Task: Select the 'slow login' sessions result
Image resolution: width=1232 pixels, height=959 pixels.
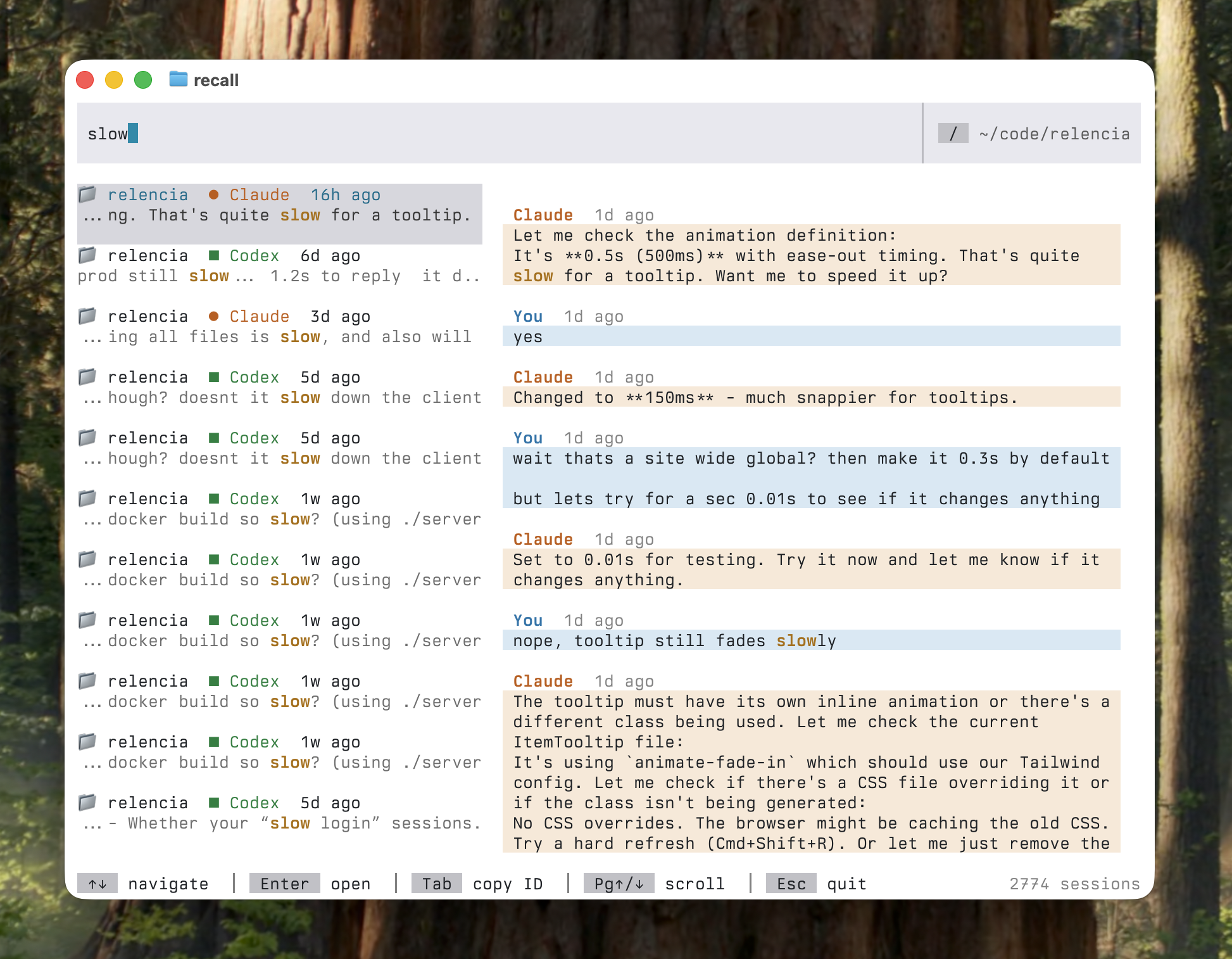Action: coord(279,823)
